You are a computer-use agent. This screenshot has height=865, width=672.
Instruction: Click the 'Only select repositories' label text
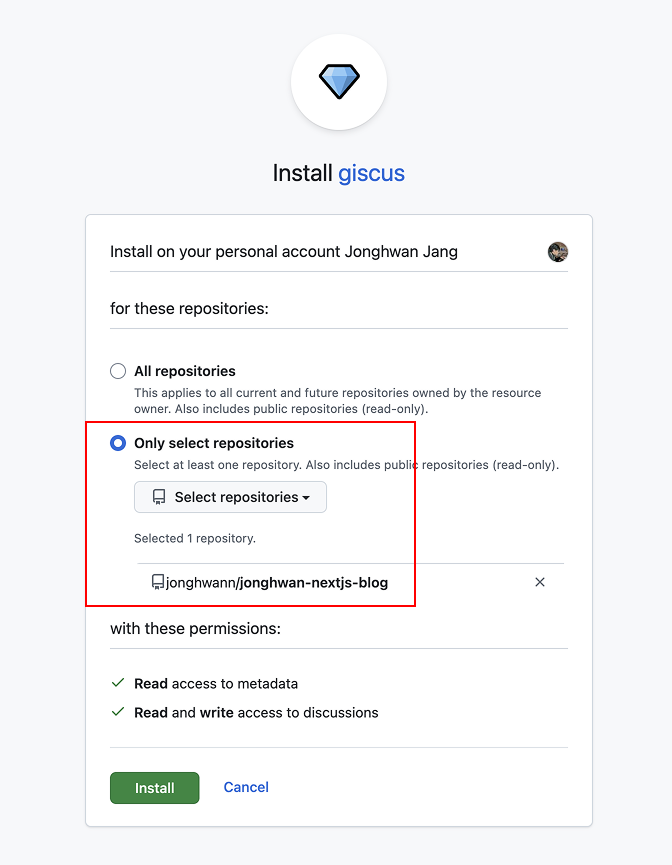[x=214, y=443]
